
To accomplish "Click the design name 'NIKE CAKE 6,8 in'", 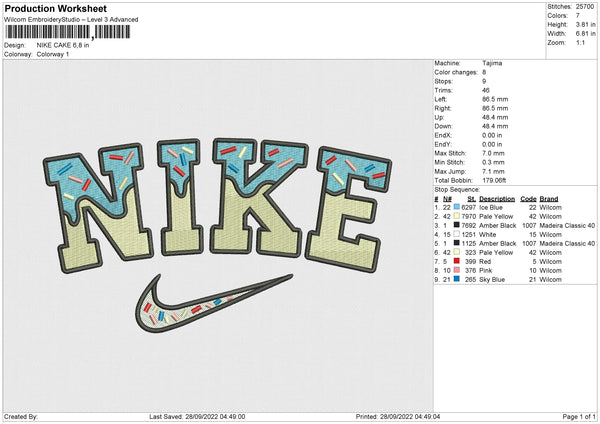I will pyautogui.click(x=63, y=45).
